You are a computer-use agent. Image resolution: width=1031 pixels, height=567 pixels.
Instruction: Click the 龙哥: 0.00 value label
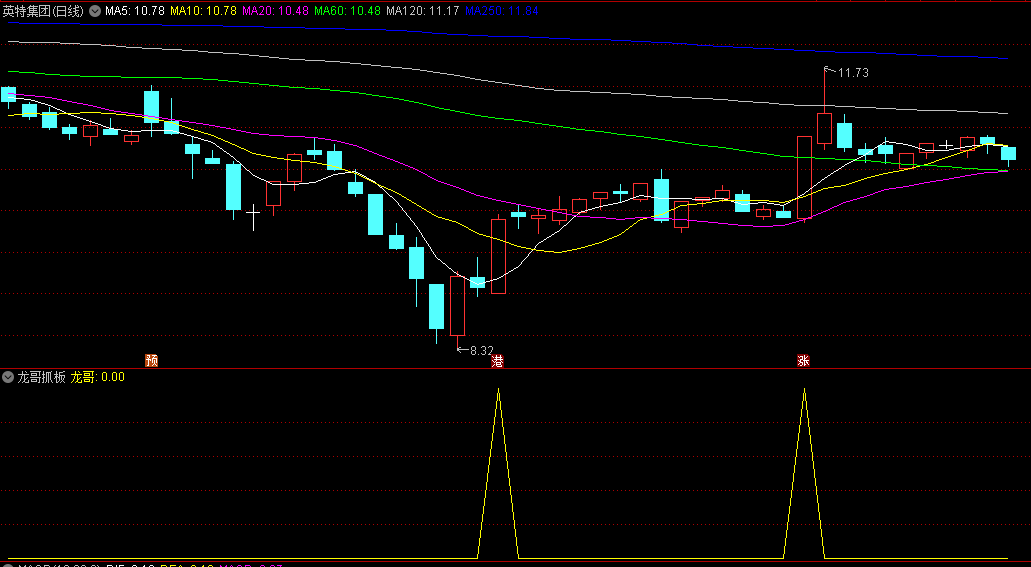tap(97, 377)
